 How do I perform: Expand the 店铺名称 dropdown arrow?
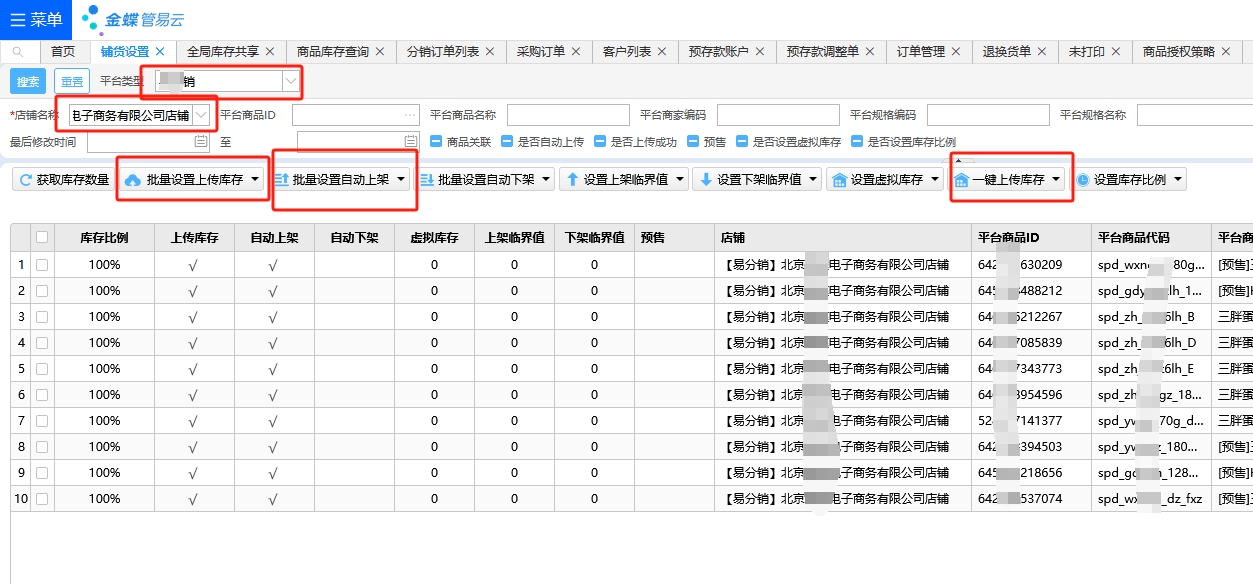[201, 115]
